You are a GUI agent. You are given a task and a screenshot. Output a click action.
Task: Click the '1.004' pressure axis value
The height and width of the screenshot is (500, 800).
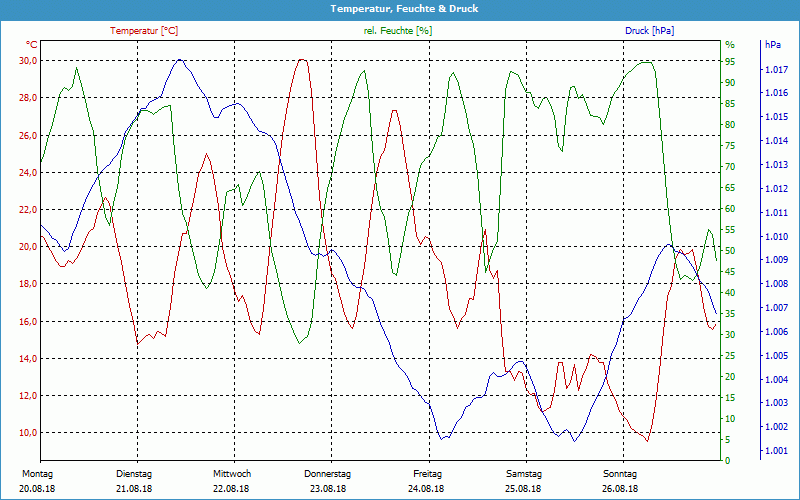[777, 380]
